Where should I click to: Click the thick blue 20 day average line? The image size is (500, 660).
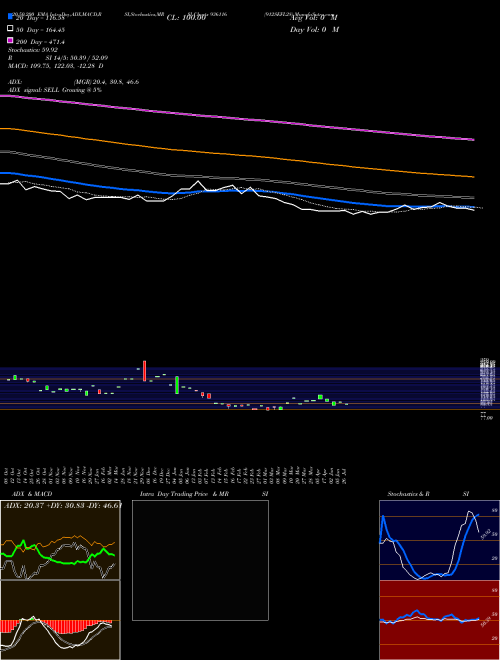coord(237,190)
